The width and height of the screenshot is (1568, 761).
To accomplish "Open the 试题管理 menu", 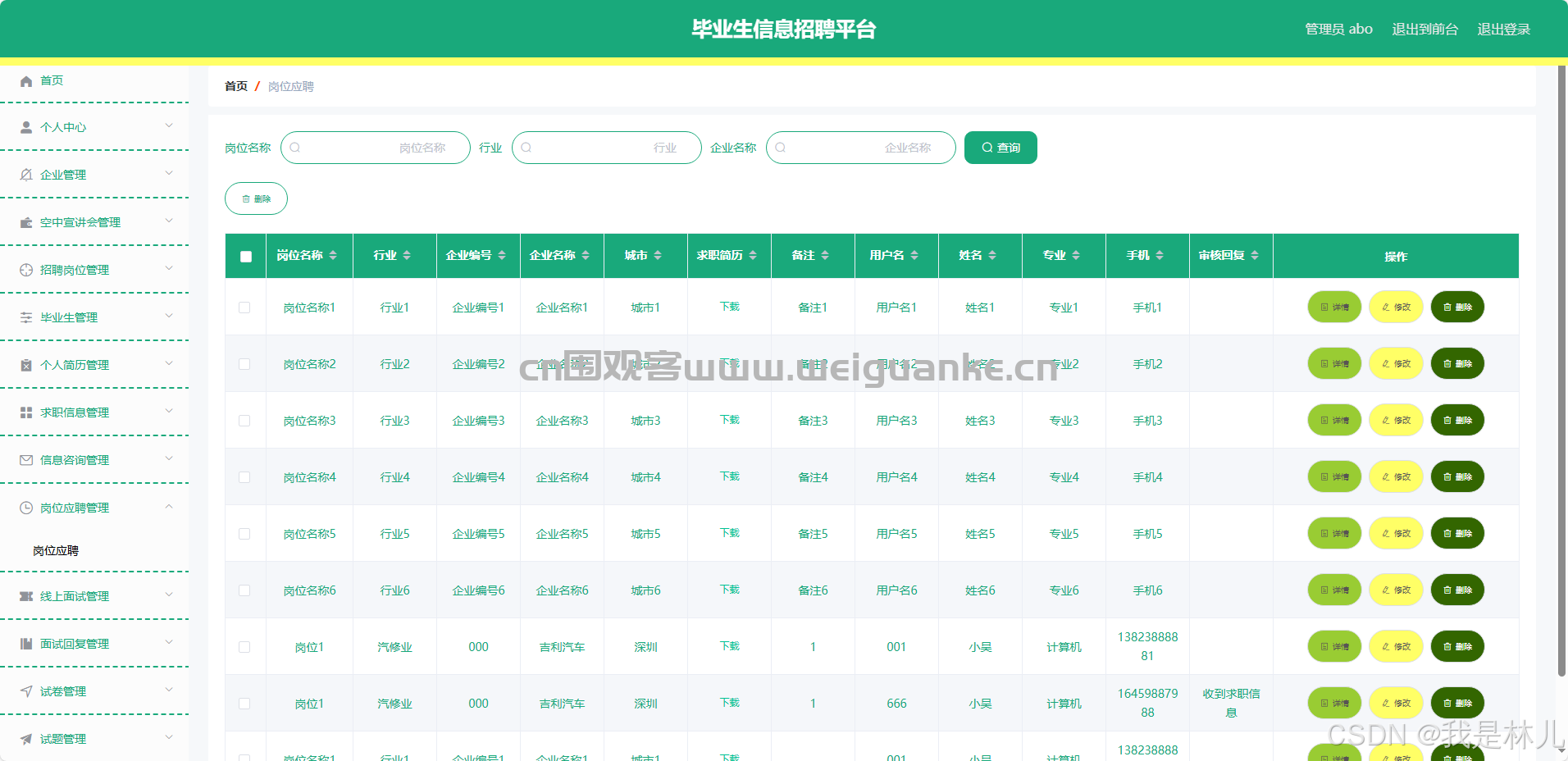I will point(94,739).
